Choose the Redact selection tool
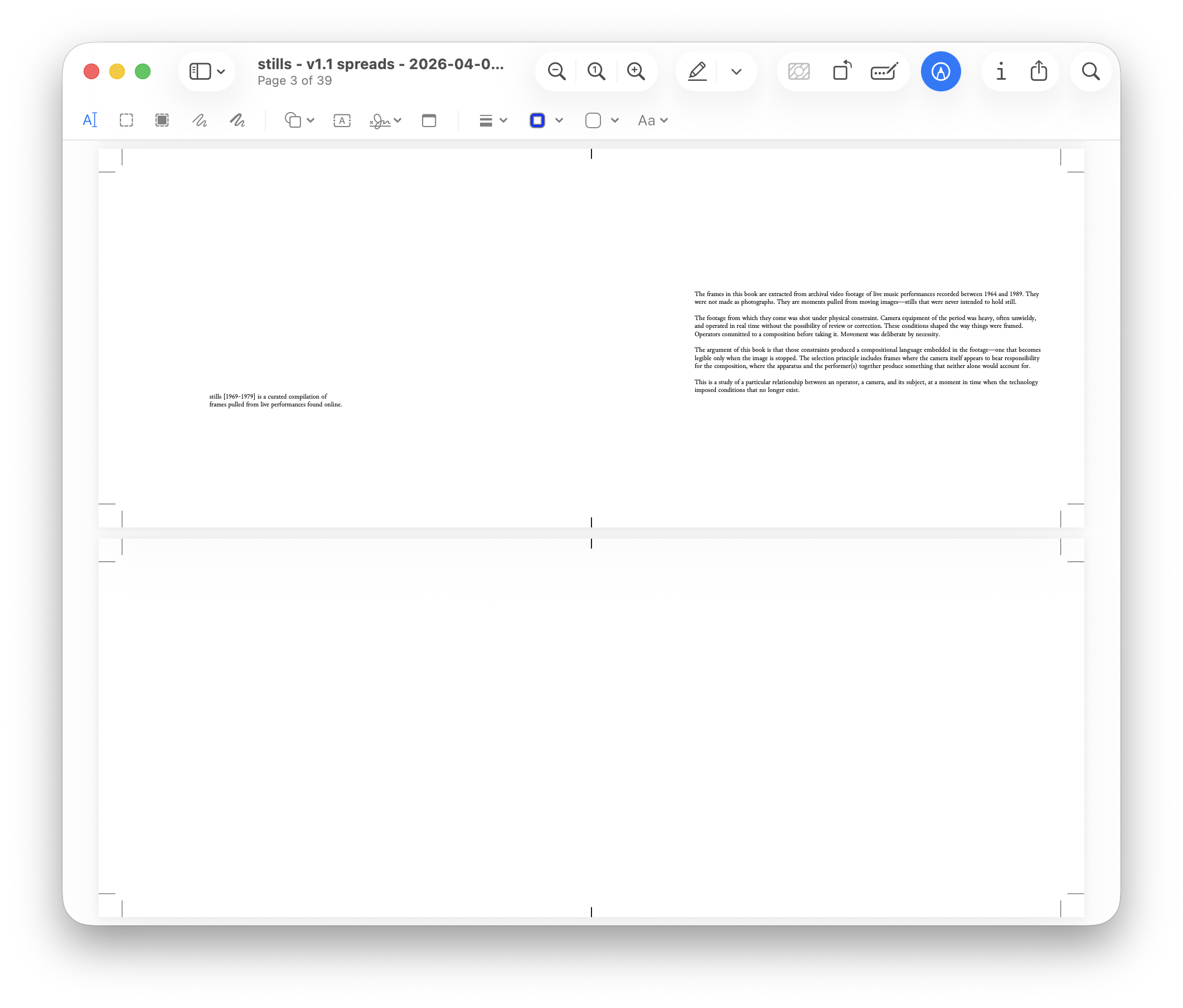Screen dimensions: 1183x1008 [x=162, y=120]
